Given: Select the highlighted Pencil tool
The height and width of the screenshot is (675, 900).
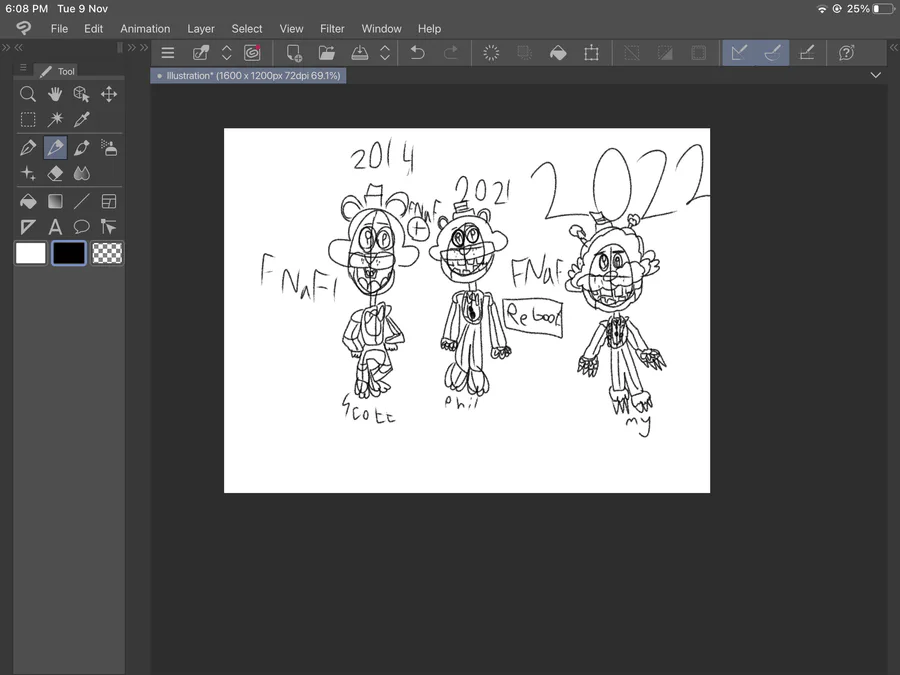Looking at the screenshot, I should (x=55, y=148).
